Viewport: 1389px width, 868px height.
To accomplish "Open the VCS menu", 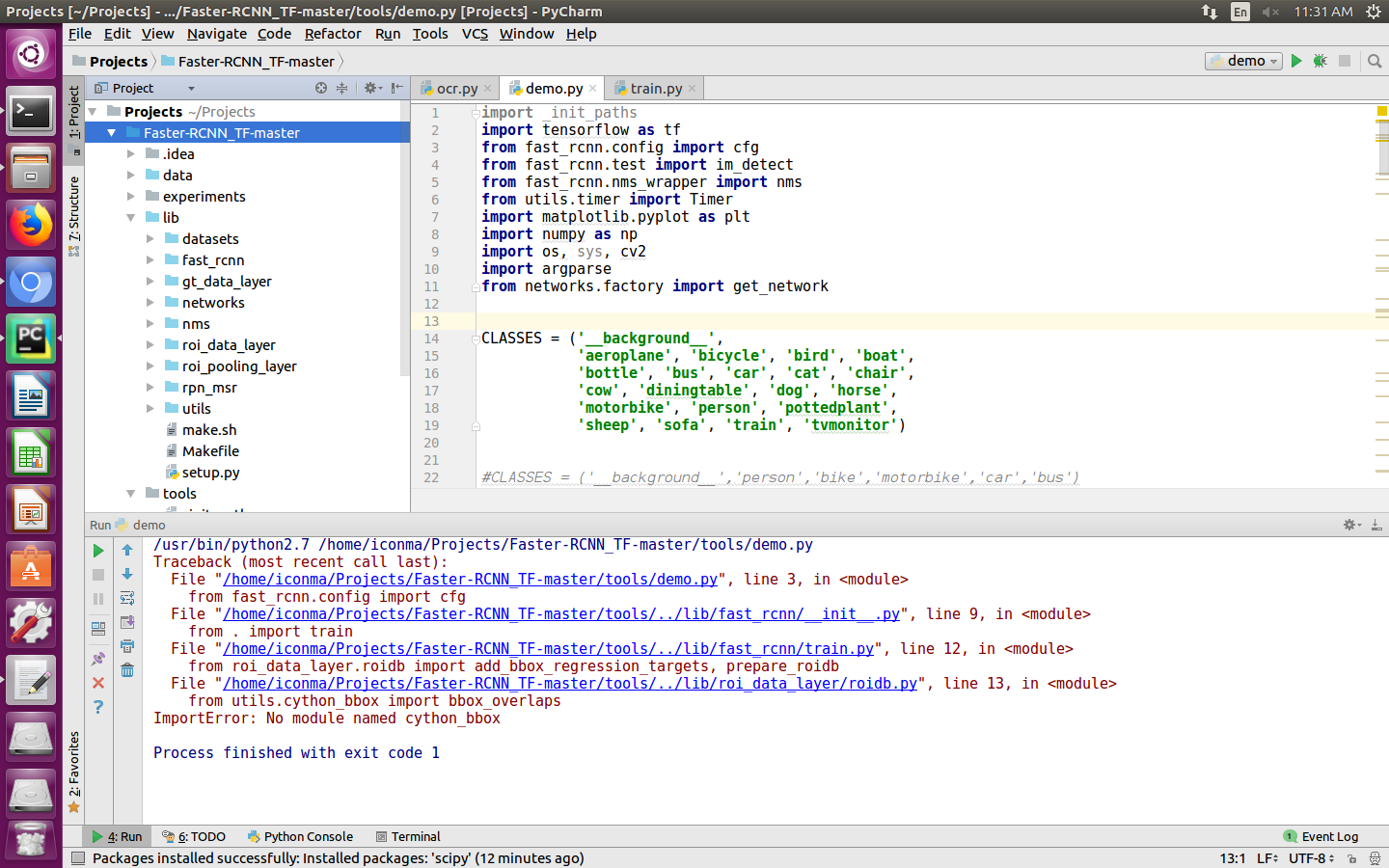I will [x=475, y=34].
